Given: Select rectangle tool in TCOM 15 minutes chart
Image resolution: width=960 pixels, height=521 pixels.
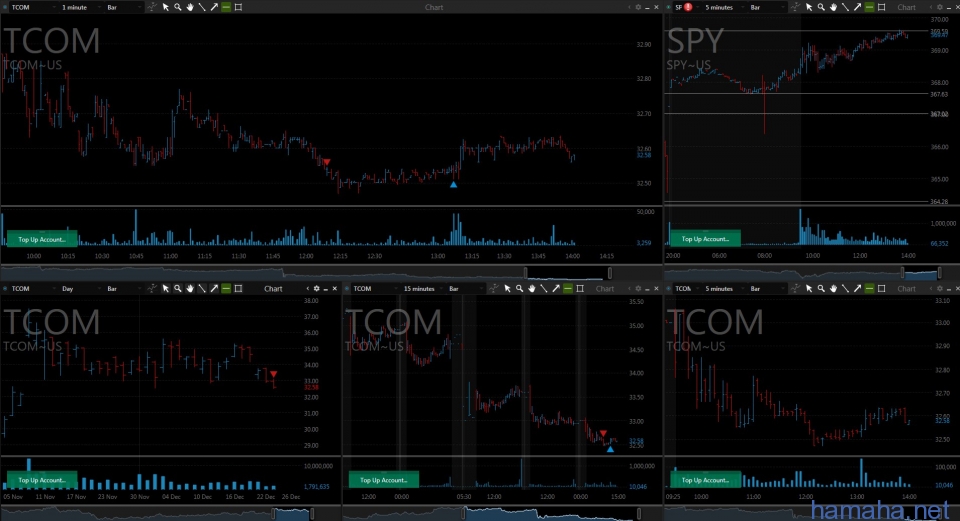Looking at the screenshot, I should pyautogui.click(x=580, y=288).
